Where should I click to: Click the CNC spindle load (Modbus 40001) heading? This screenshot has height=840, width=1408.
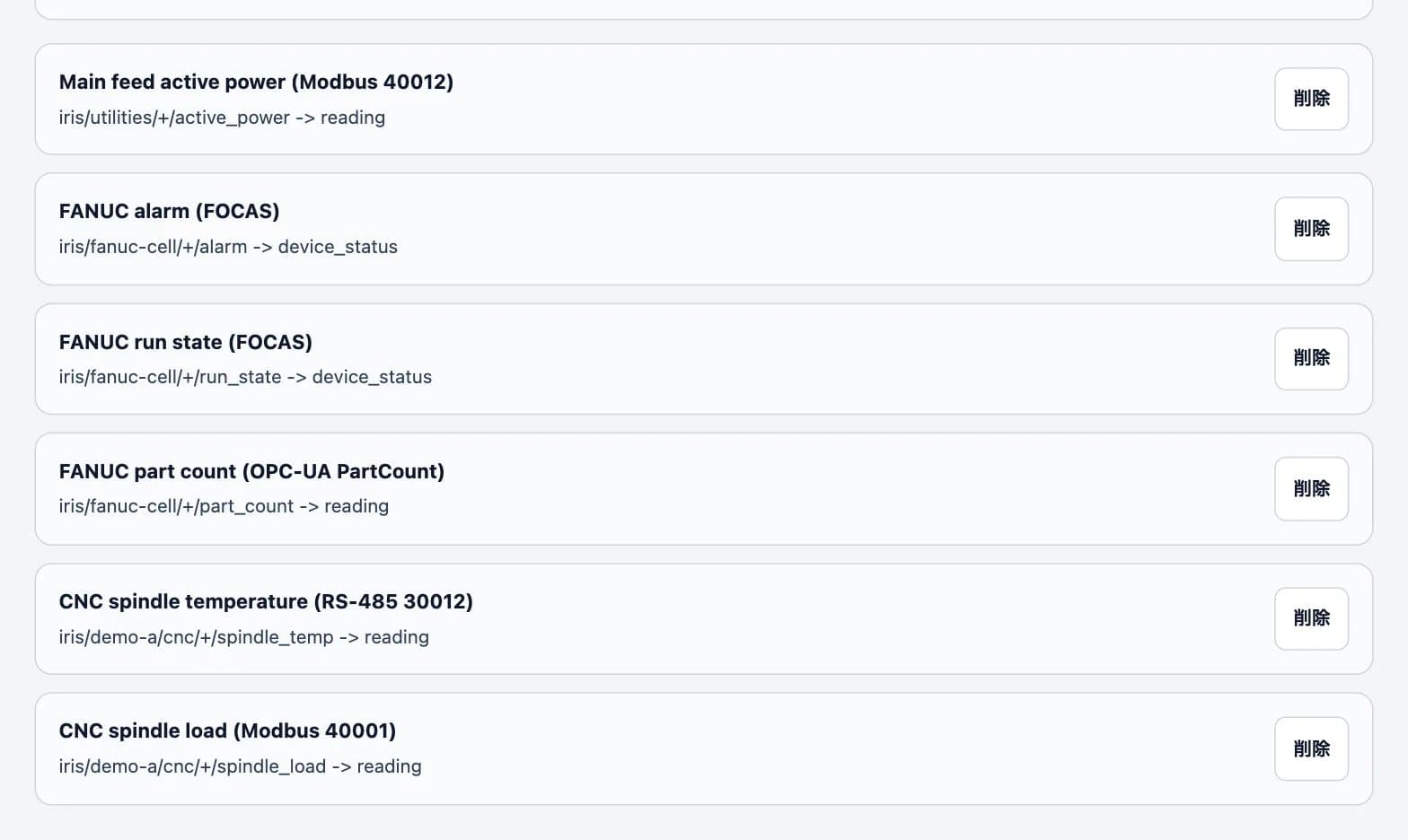click(x=227, y=731)
